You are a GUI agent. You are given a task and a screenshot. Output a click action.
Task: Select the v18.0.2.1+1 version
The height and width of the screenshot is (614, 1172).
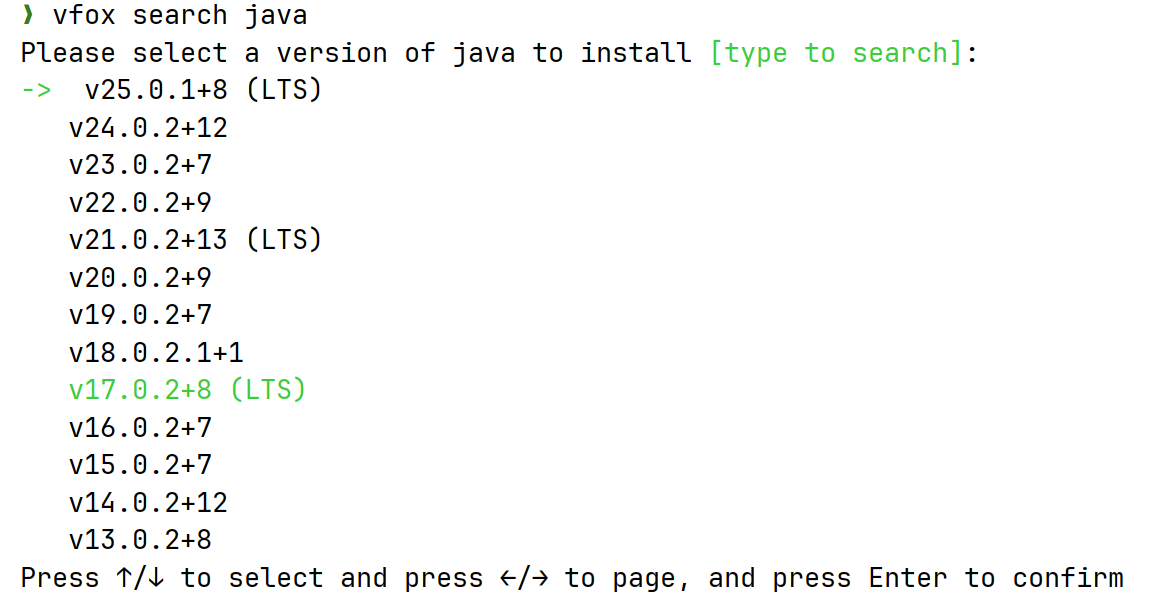156,353
